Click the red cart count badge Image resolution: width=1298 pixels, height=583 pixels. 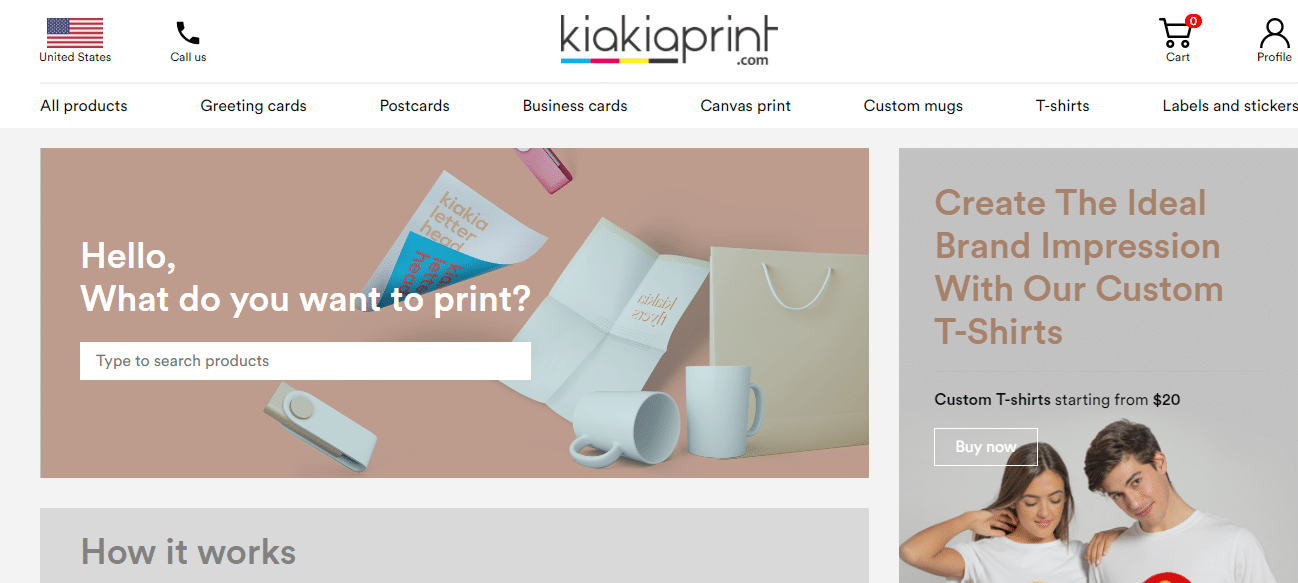click(1193, 21)
